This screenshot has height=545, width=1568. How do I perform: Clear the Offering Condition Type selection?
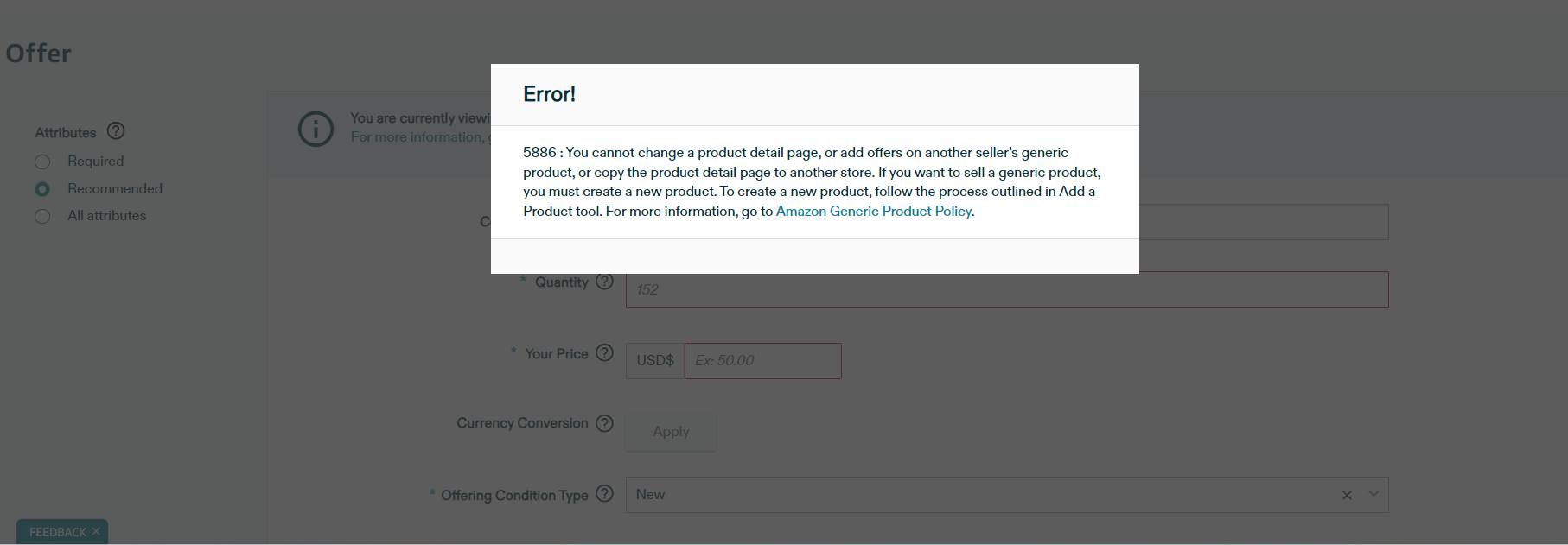(1347, 495)
